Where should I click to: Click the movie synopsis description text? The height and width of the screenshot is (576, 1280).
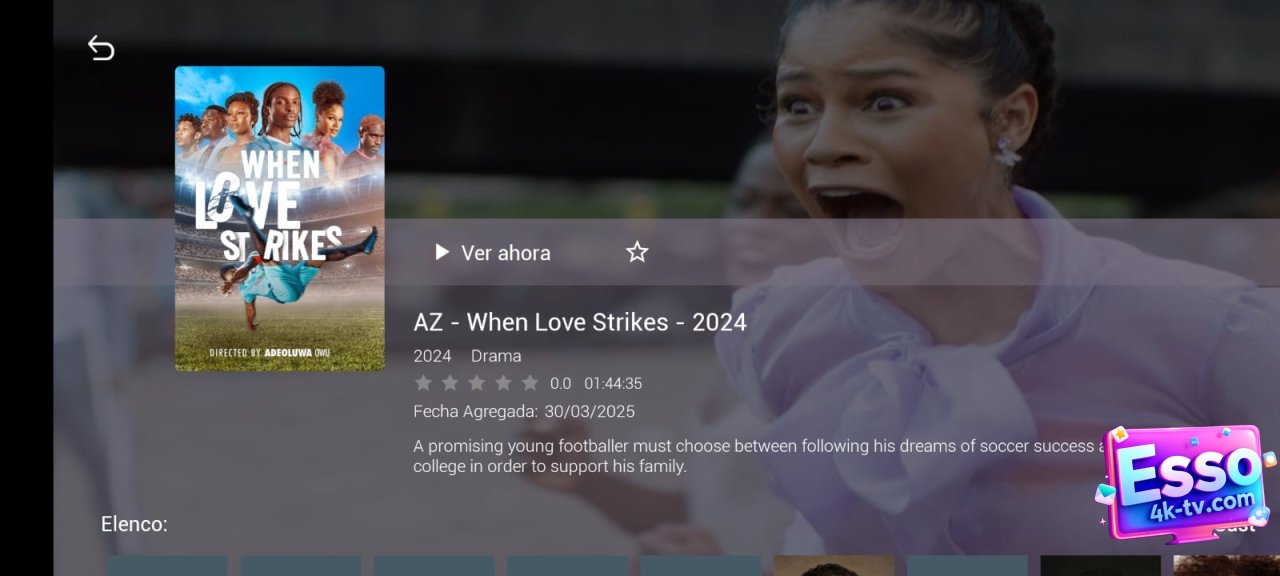759,456
